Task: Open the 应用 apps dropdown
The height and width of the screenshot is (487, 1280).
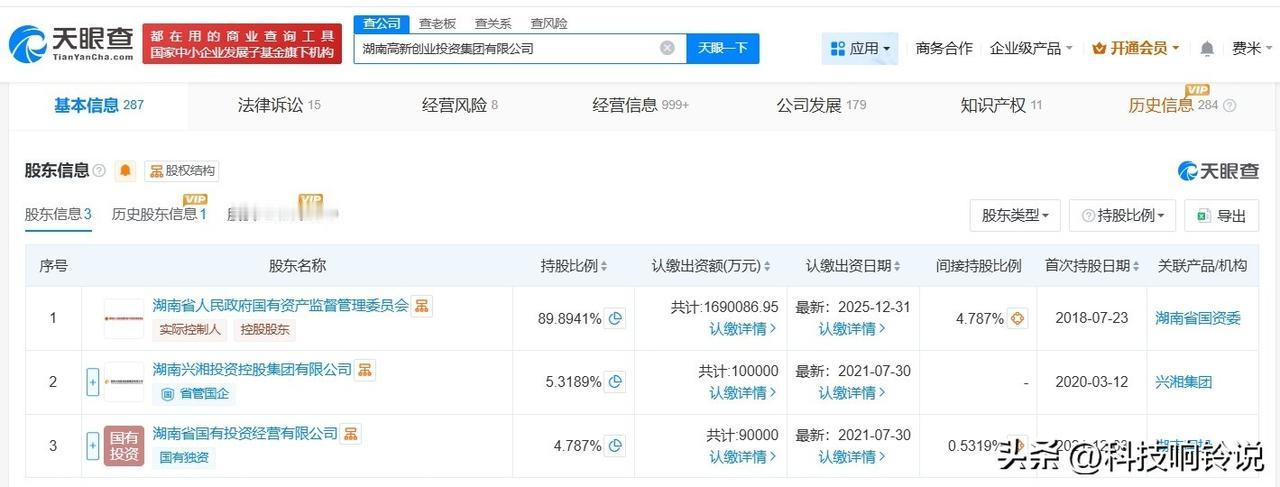Action: 860,48
